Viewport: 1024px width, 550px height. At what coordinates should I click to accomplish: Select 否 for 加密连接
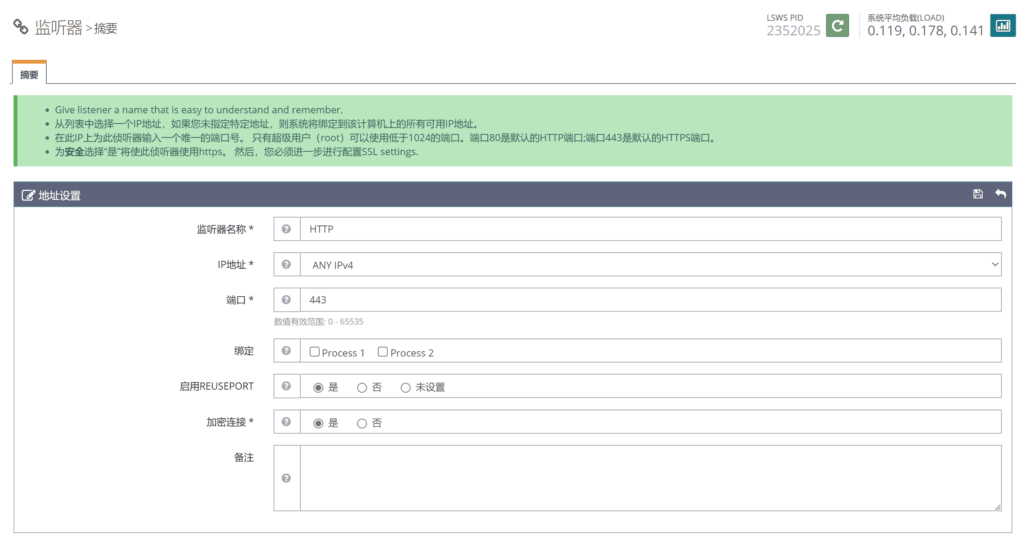[362, 423]
